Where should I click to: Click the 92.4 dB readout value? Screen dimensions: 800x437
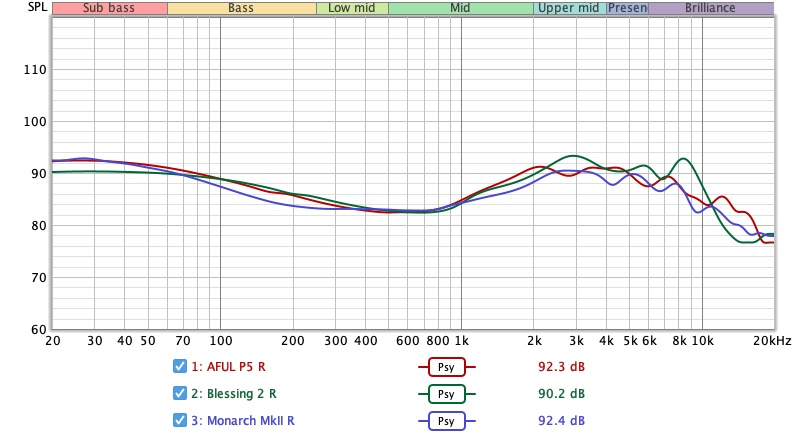point(561,421)
